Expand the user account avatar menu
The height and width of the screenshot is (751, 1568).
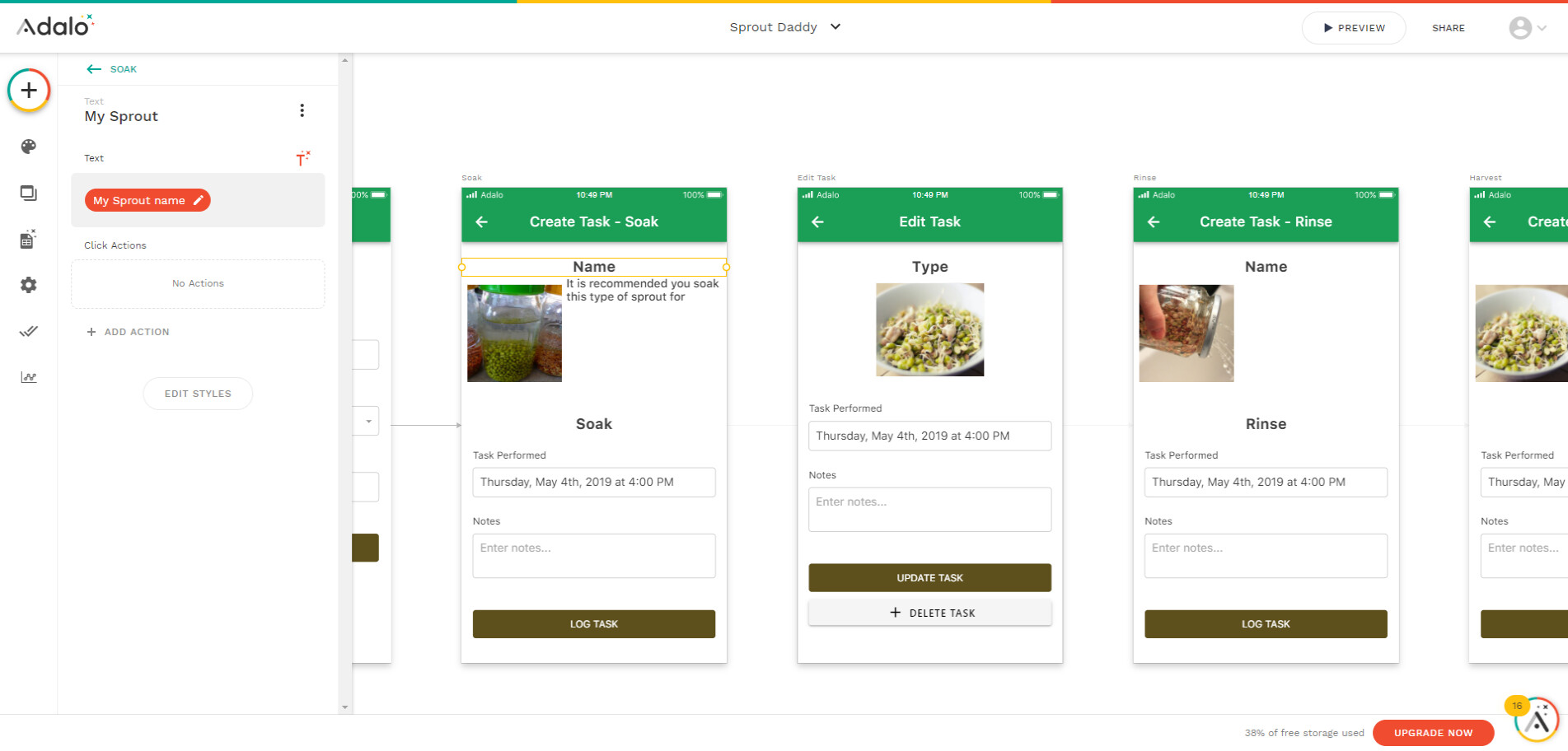click(1528, 28)
